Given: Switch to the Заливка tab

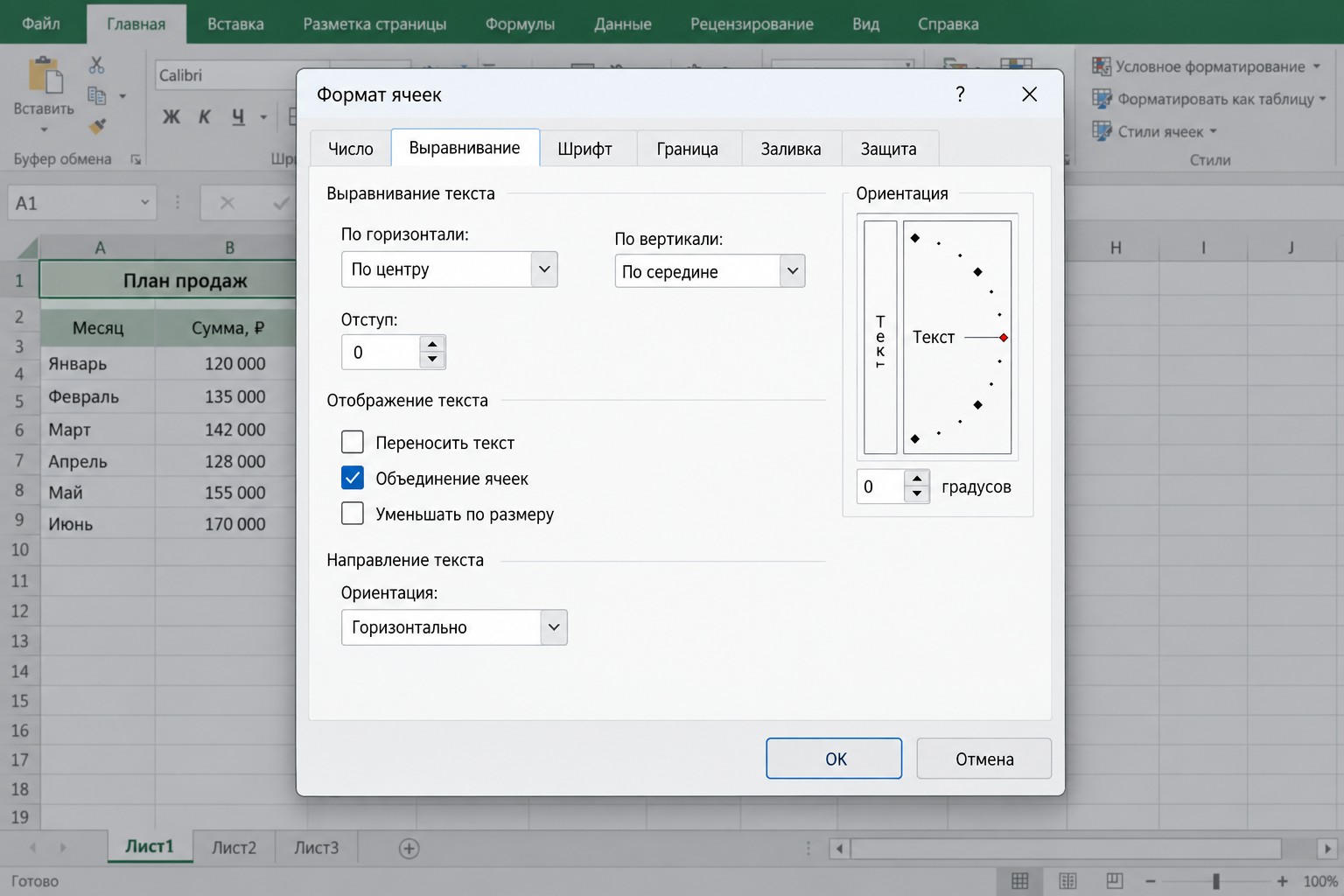Looking at the screenshot, I should pos(791,149).
